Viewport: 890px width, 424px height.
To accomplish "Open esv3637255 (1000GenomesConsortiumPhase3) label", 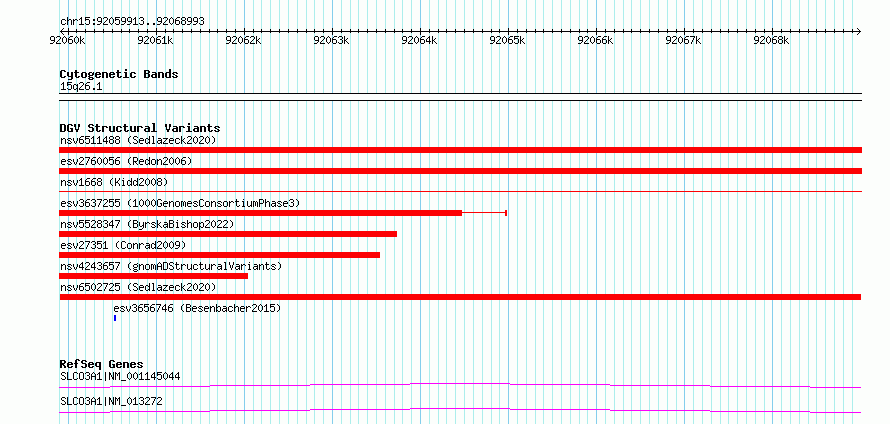I will coord(180,203).
